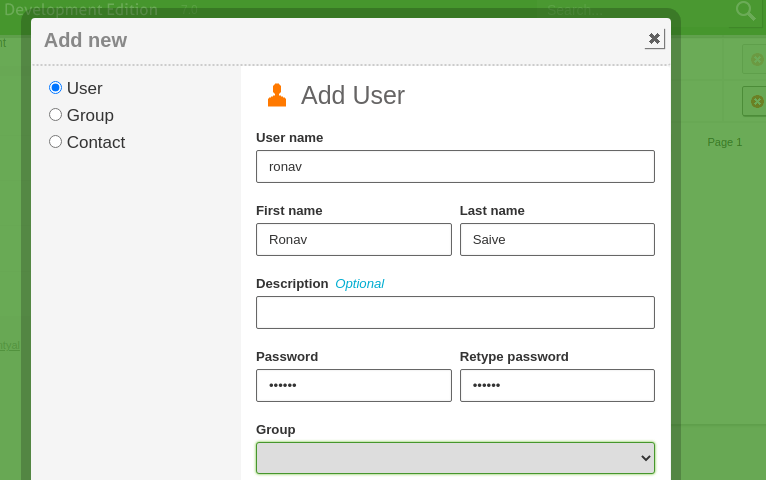Screen dimensions: 766x480
Task: Select the User radio option
Action: [56, 88]
